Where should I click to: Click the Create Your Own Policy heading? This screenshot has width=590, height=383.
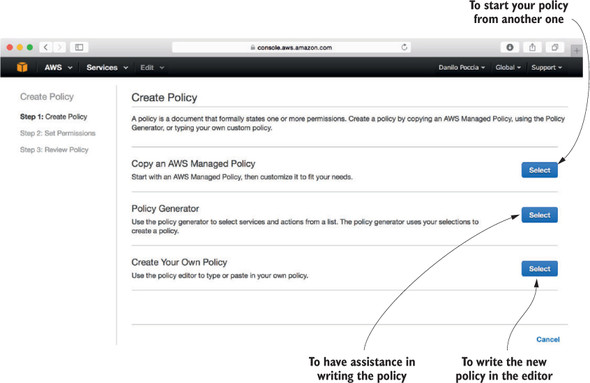coord(179,262)
